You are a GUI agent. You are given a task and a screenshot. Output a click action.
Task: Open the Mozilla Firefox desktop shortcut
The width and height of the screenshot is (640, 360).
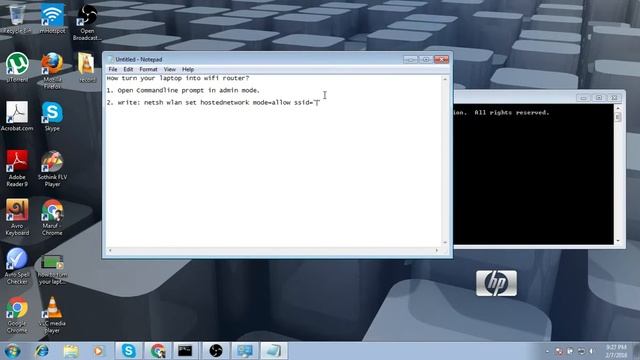click(x=52, y=71)
